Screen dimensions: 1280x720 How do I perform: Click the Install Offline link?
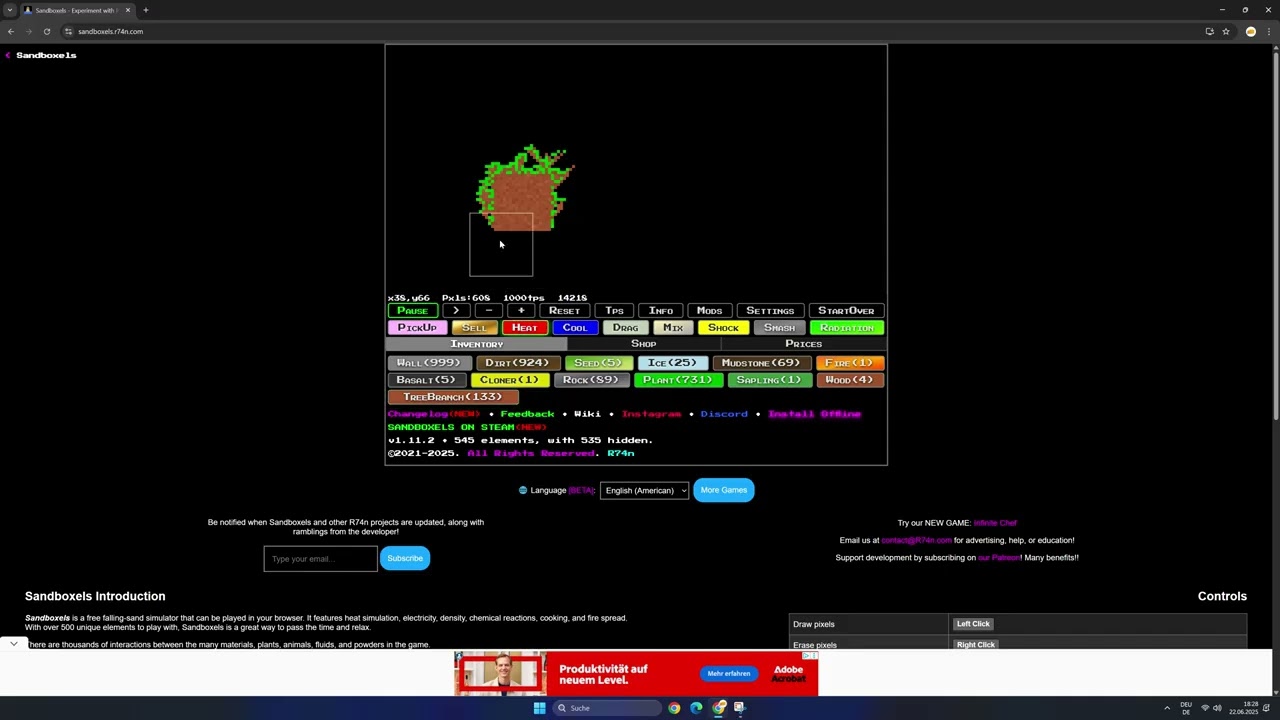point(814,414)
